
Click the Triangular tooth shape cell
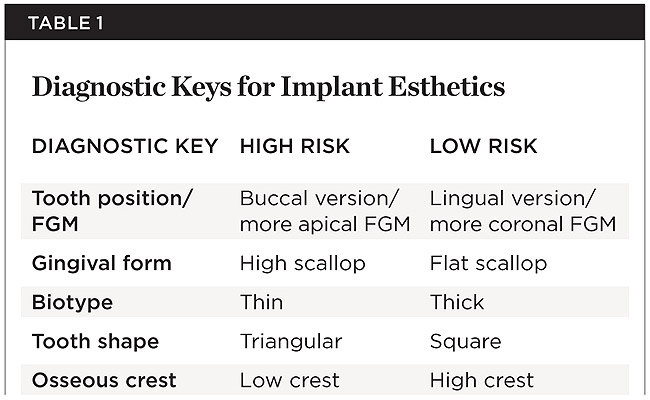point(290,341)
